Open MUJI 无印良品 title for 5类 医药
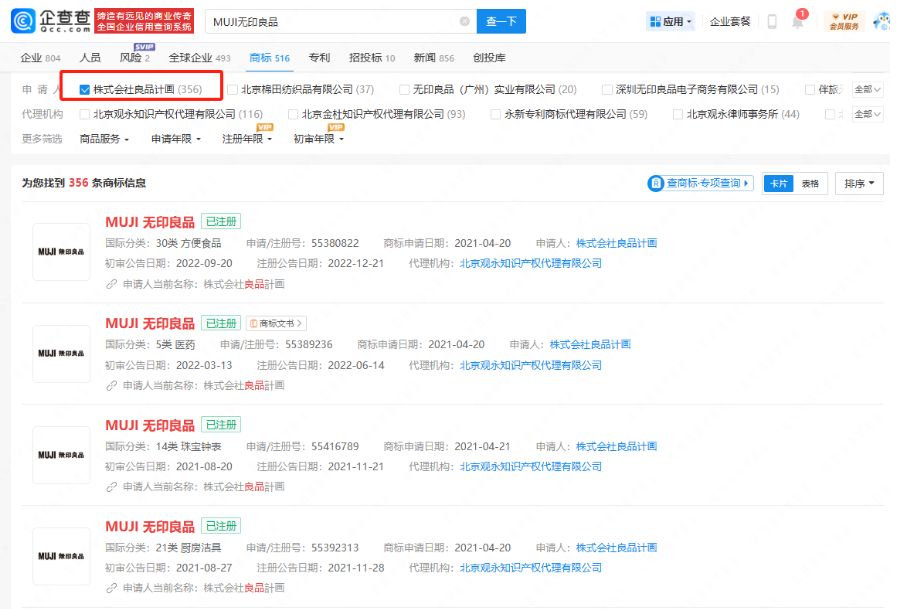The width and height of the screenshot is (909, 609). (150, 323)
